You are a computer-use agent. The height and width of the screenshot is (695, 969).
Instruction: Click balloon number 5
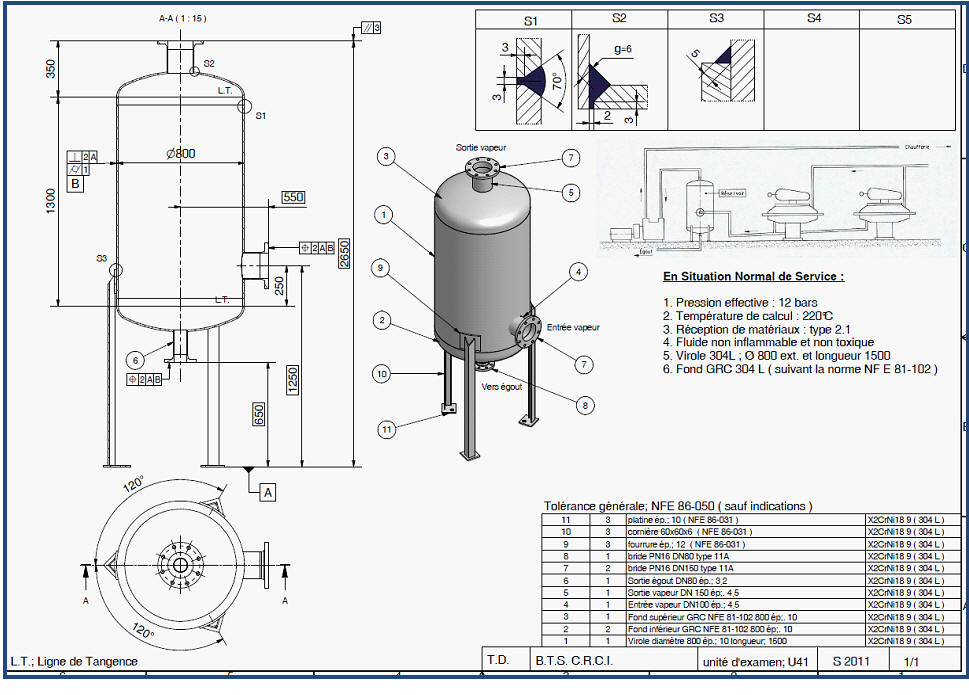coord(571,193)
